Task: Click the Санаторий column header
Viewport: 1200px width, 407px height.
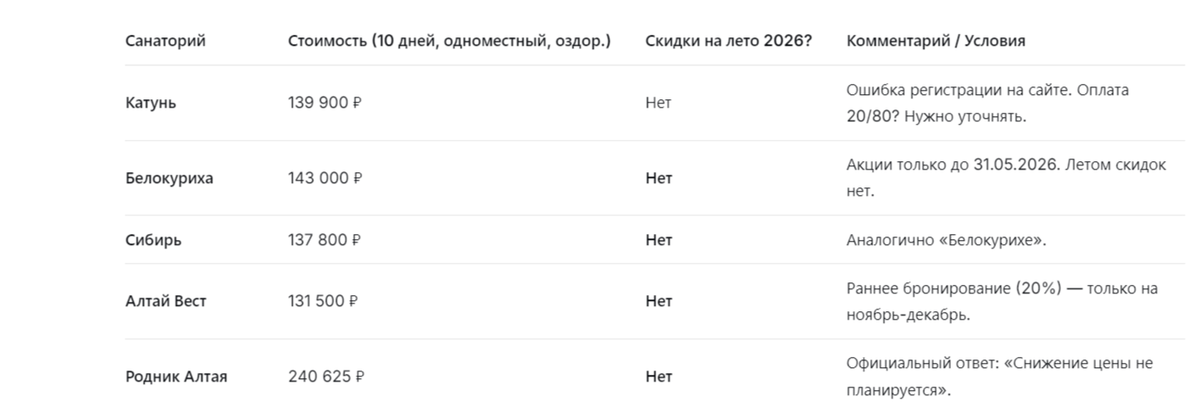Action: point(165,41)
